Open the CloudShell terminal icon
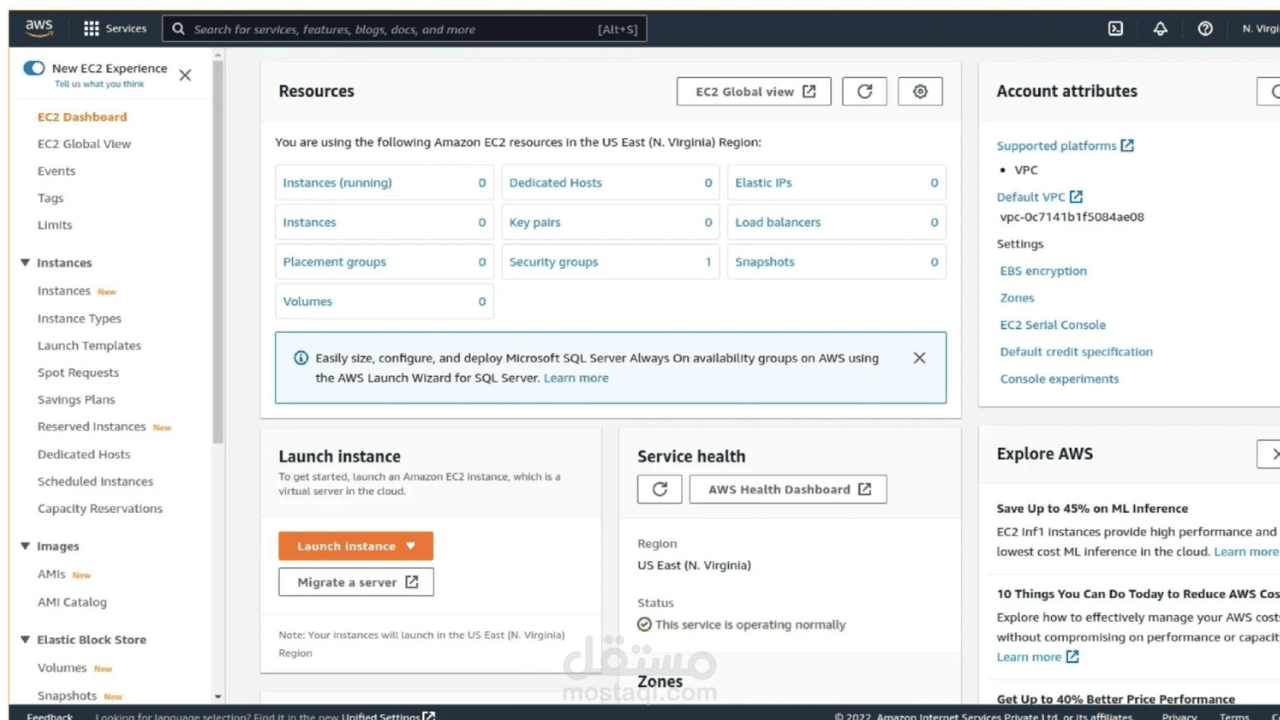1280x720 pixels. coord(1115,29)
